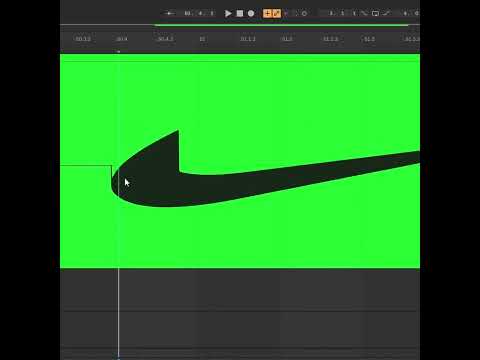Click the square Stop button
This screenshot has height=360, width=480.
(240, 13)
